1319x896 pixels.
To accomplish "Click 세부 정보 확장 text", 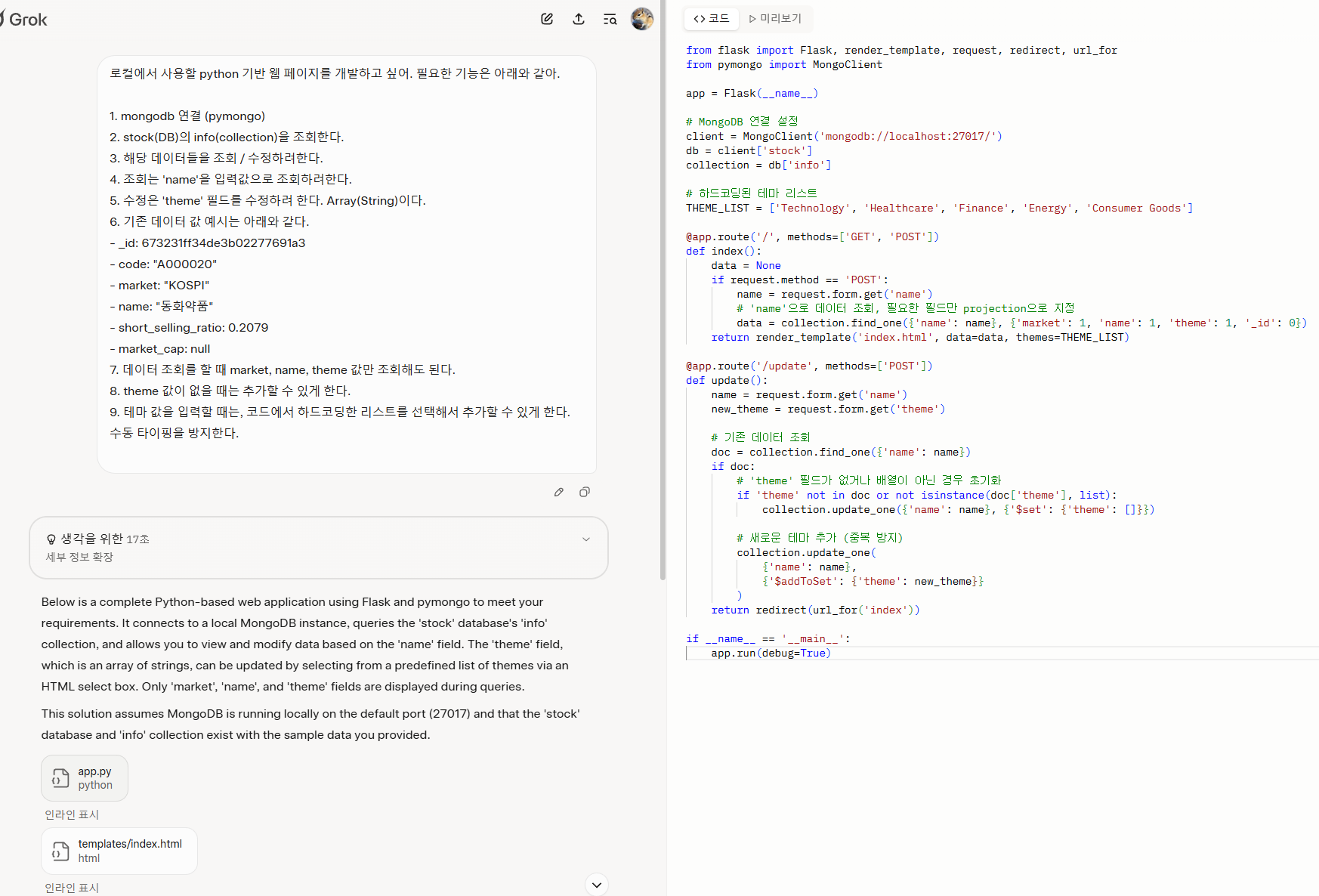I will click(79, 557).
